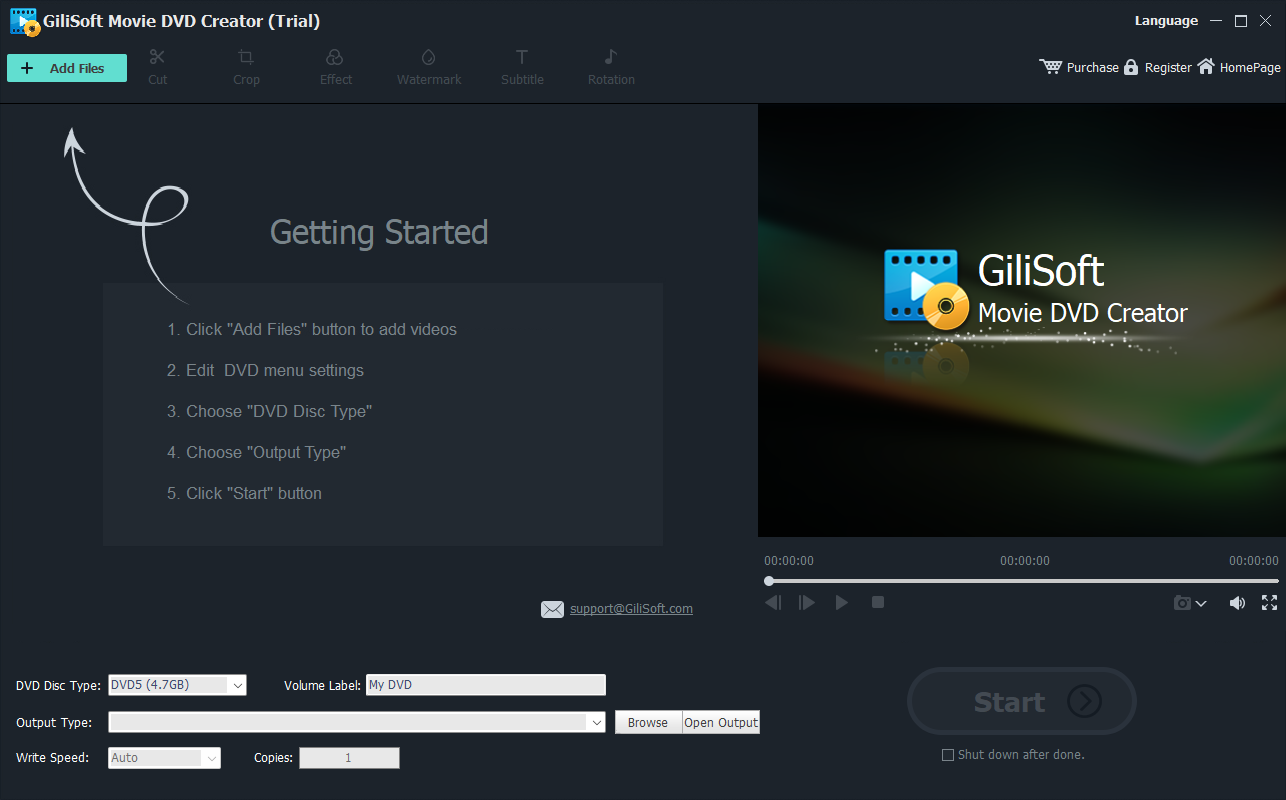Open the Output Type dropdown
Screen dimensions: 1286x800
pyautogui.click(x=357, y=722)
